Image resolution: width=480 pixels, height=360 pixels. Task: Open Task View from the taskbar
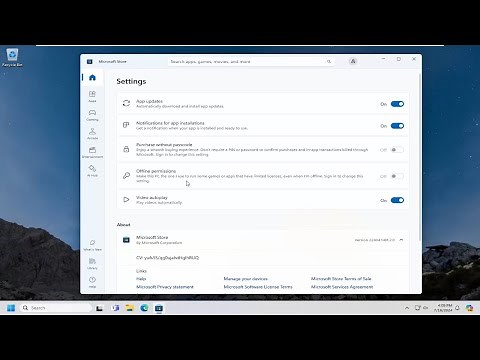click(99, 308)
